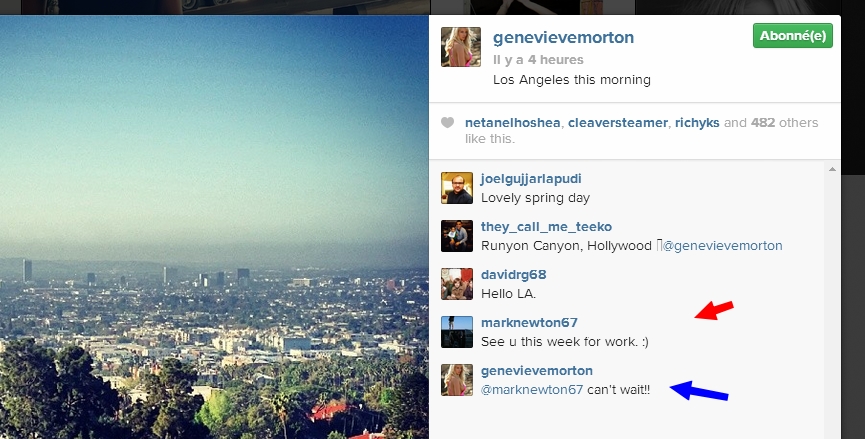Click davidrg68's avatar thumbnail
The width and height of the screenshot is (865, 439).
457,284
